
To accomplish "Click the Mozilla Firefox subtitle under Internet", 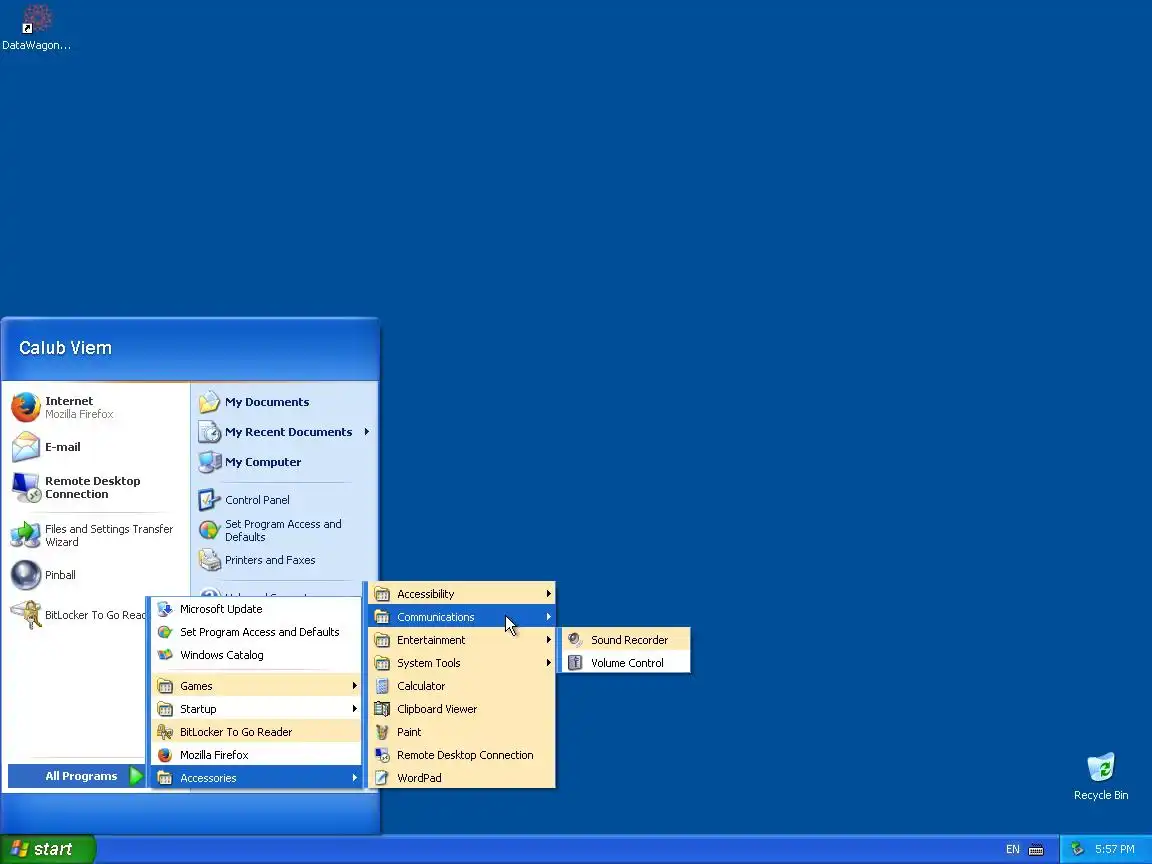I will point(79,414).
